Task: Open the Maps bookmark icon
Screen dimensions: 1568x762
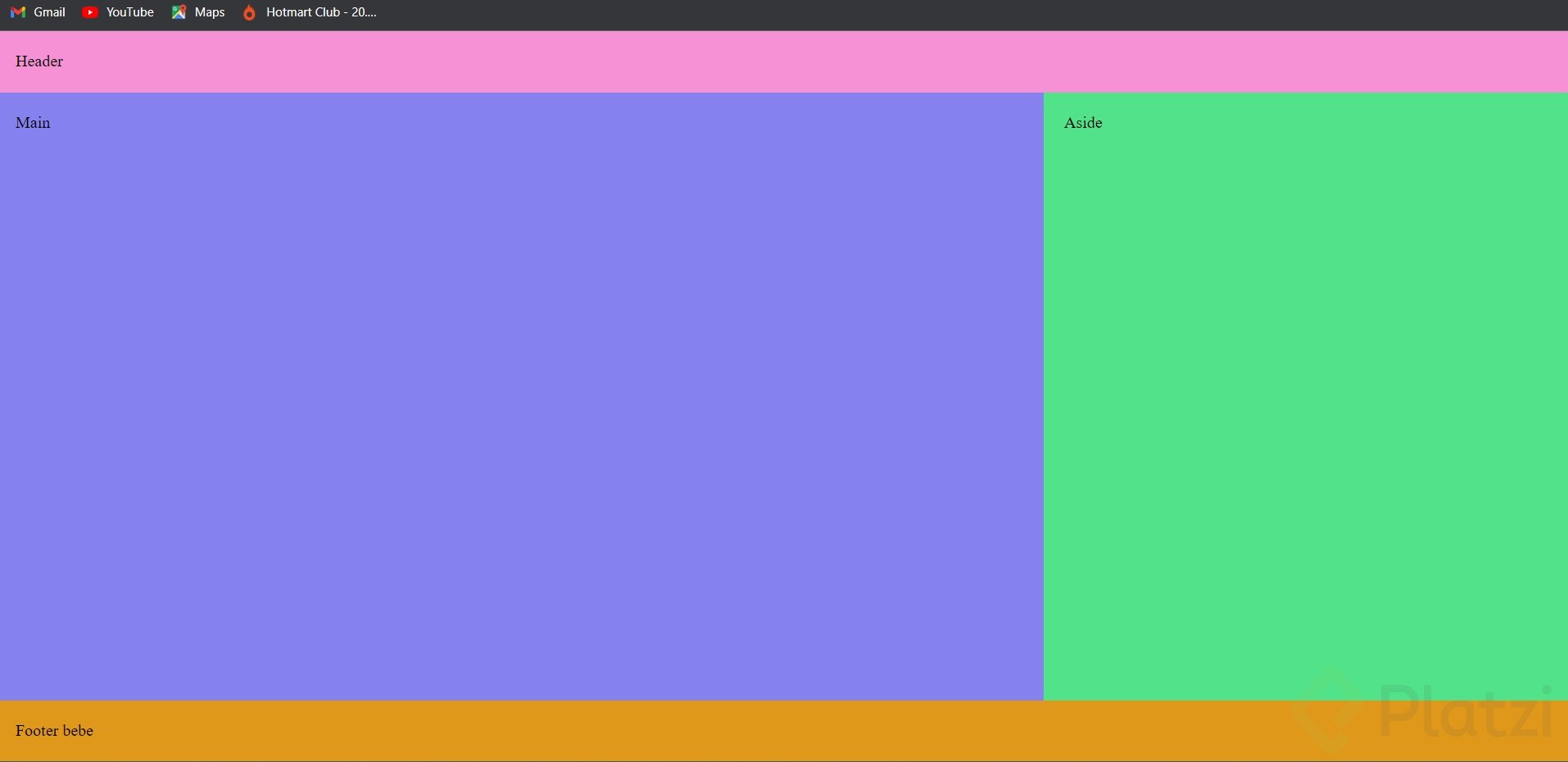Action: tap(179, 12)
